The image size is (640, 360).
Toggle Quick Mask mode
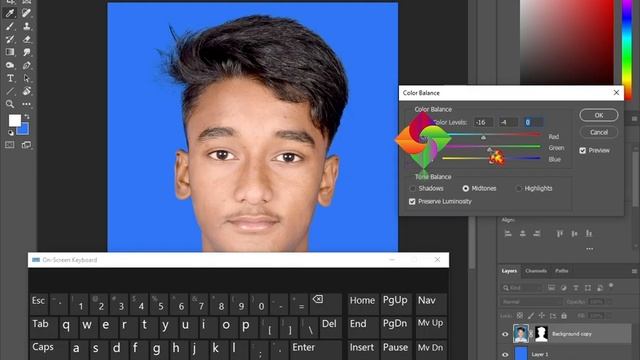click(x=10, y=145)
